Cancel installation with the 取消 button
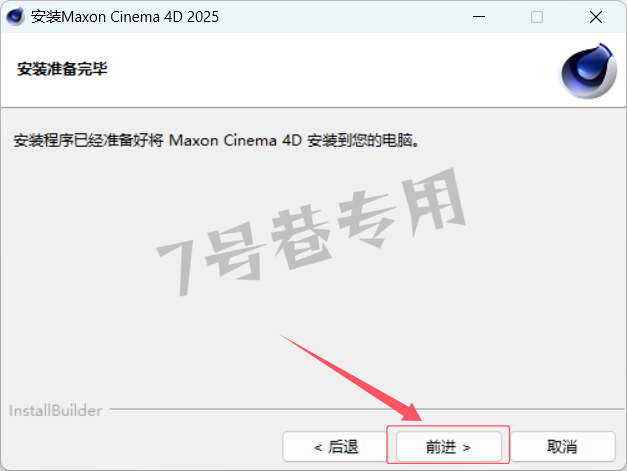 tap(562, 446)
